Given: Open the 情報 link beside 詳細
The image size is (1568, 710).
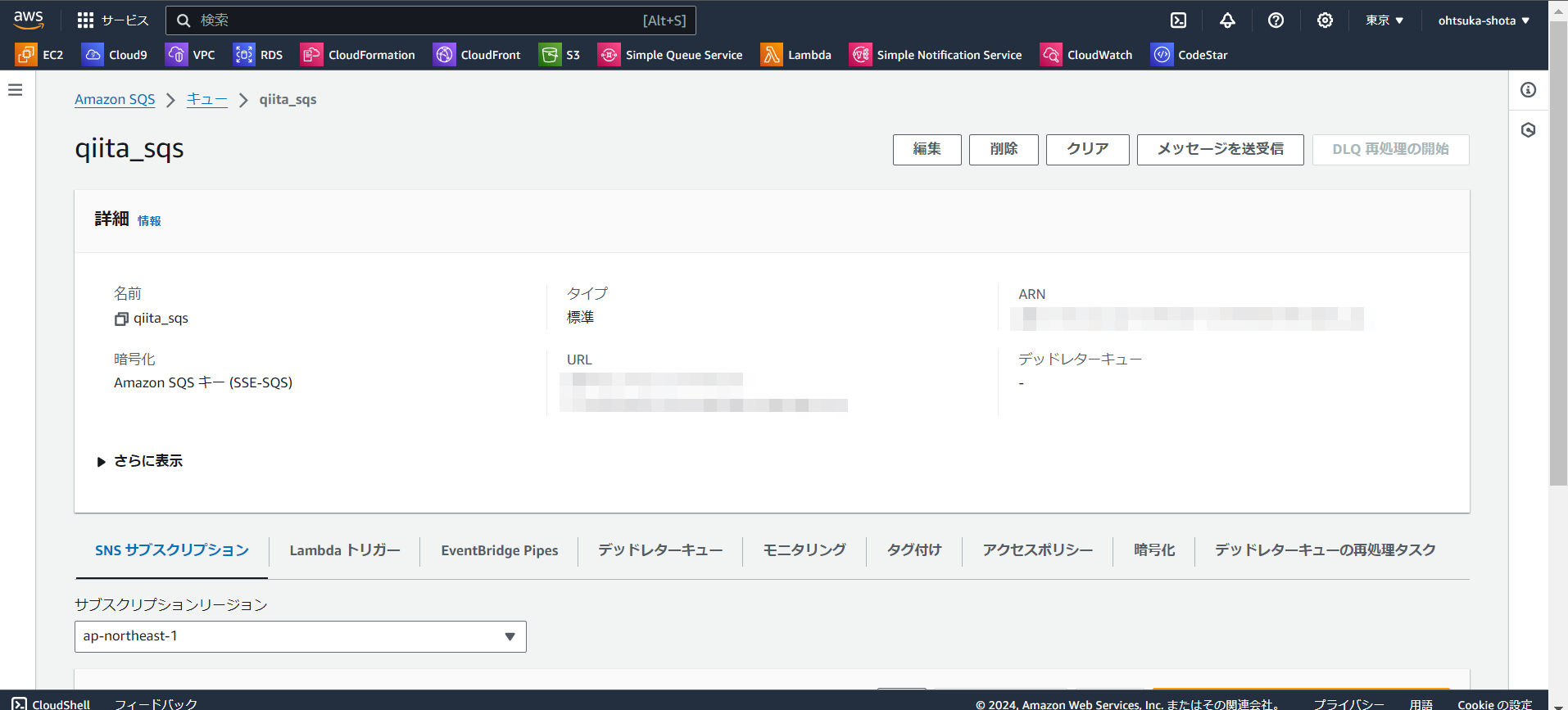Looking at the screenshot, I should pos(149,221).
